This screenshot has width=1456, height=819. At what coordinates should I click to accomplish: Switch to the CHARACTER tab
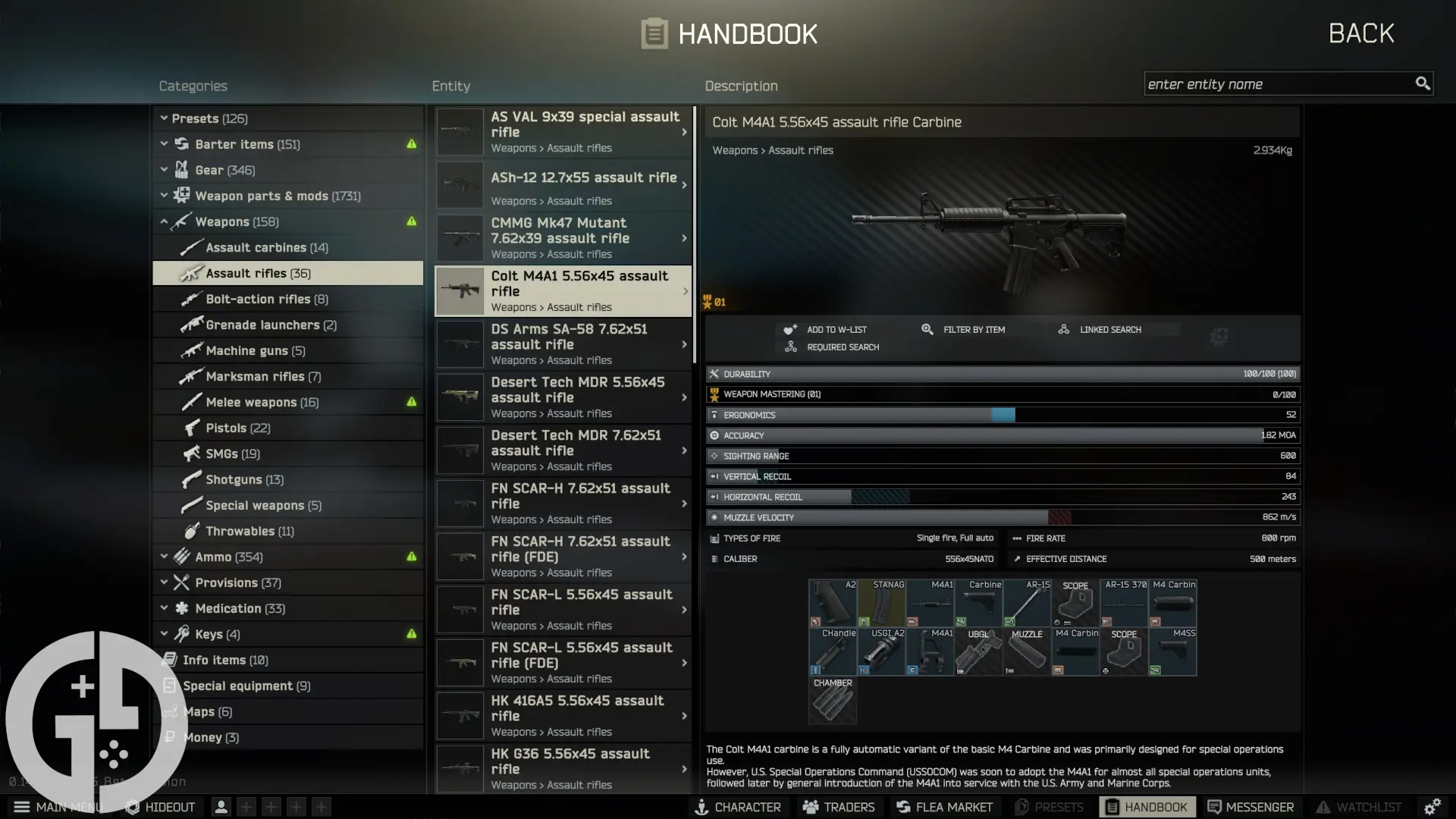pyautogui.click(x=701, y=807)
